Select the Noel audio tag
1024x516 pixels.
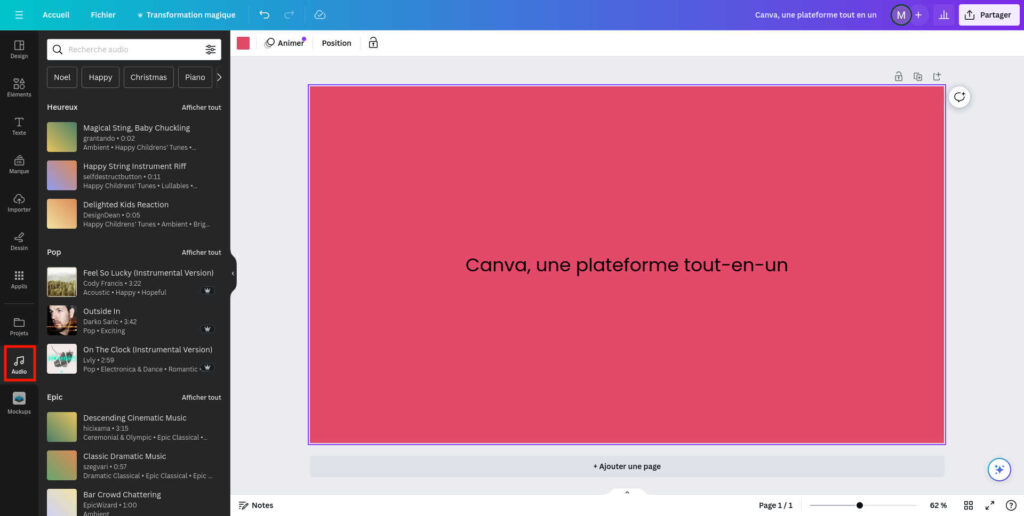click(62, 77)
